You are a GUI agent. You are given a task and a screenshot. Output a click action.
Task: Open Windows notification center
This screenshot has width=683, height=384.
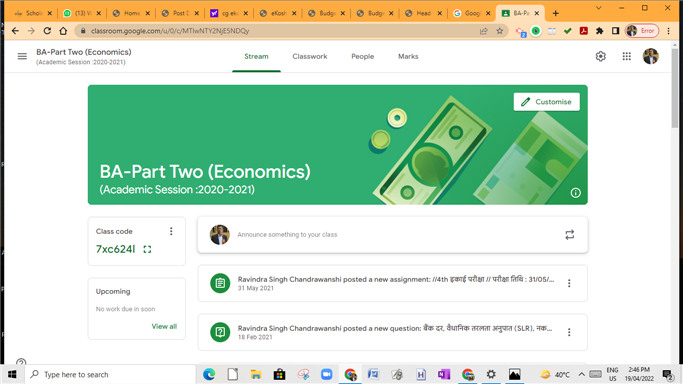[x=667, y=374]
